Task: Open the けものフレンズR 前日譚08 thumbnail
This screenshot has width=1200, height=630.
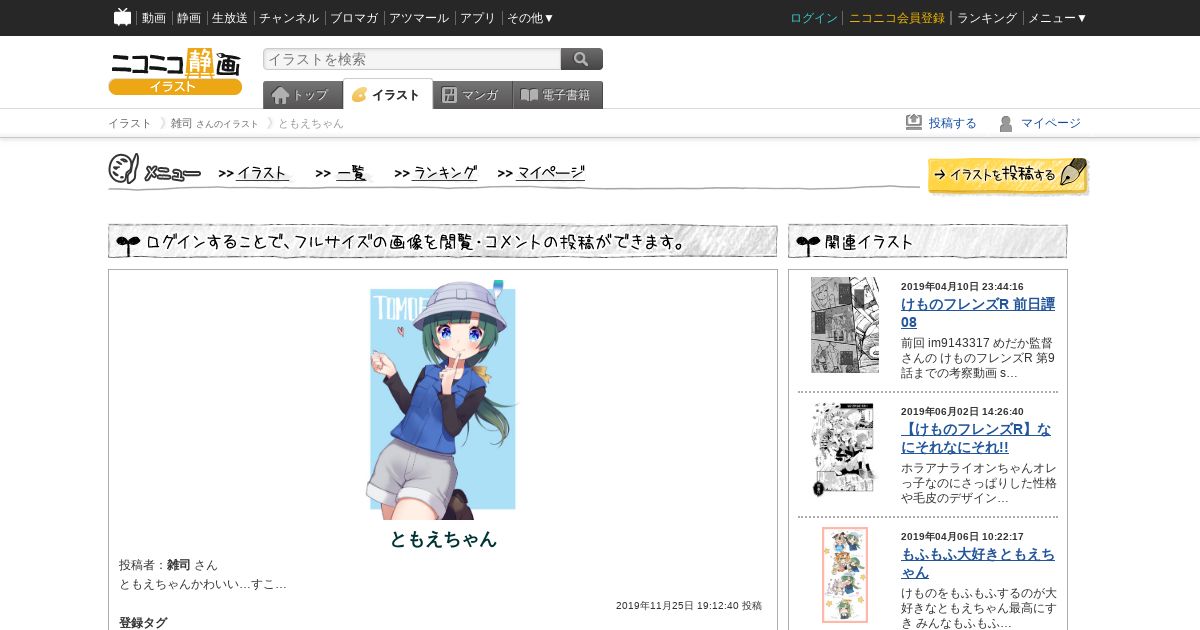Action: [845, 325]
